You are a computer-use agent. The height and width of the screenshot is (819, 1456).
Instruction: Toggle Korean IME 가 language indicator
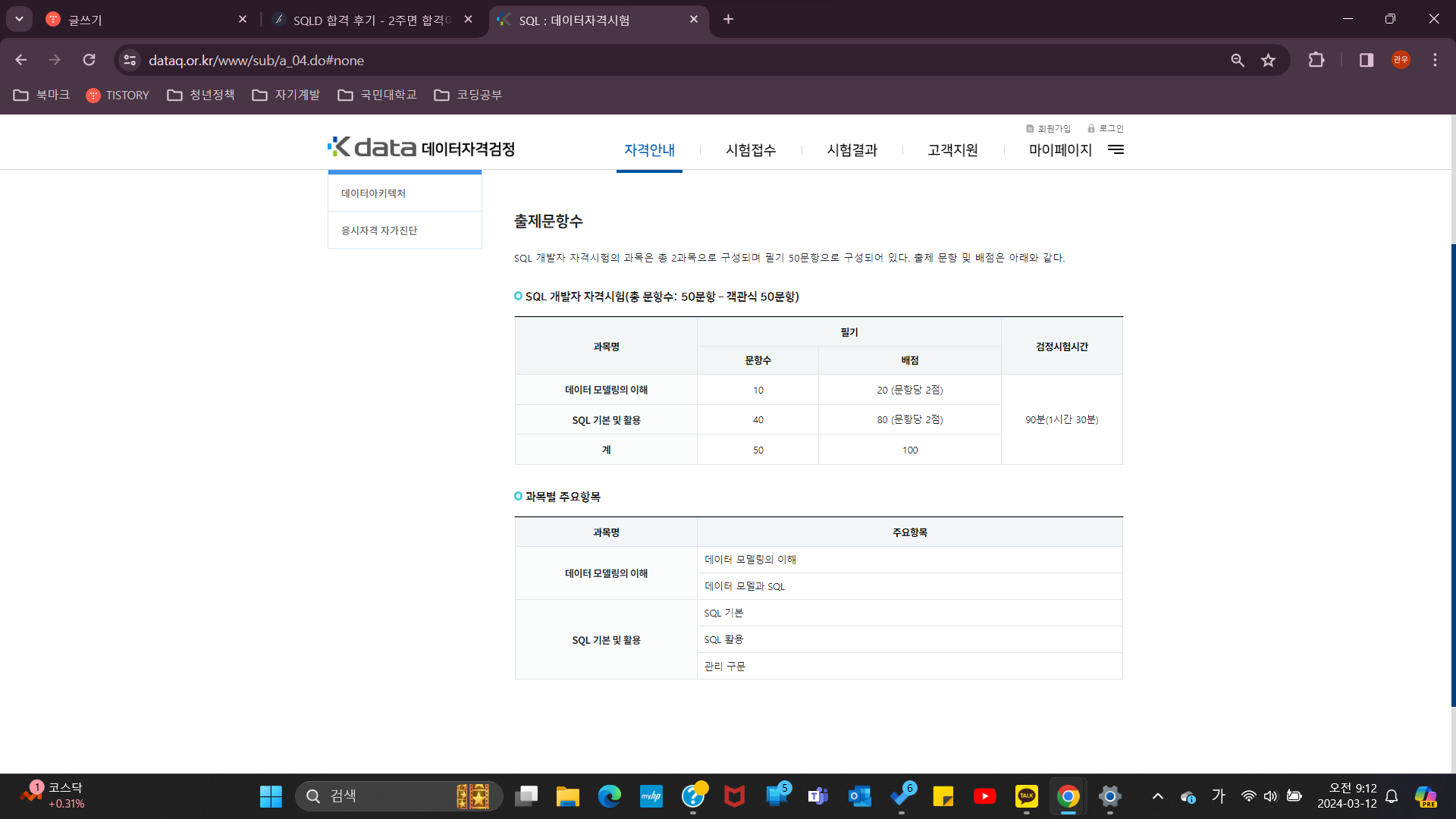[x=1218, y=795]
